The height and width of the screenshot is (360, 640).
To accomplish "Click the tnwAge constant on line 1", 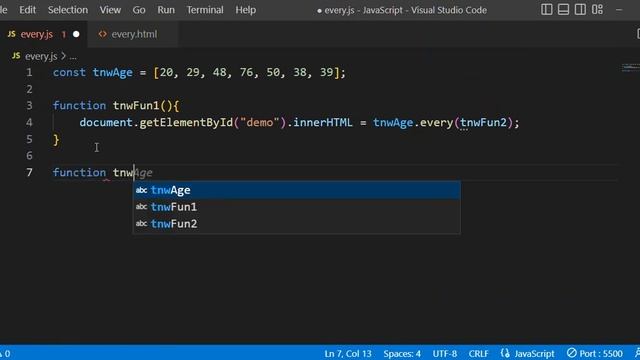I will coord(113,73).
